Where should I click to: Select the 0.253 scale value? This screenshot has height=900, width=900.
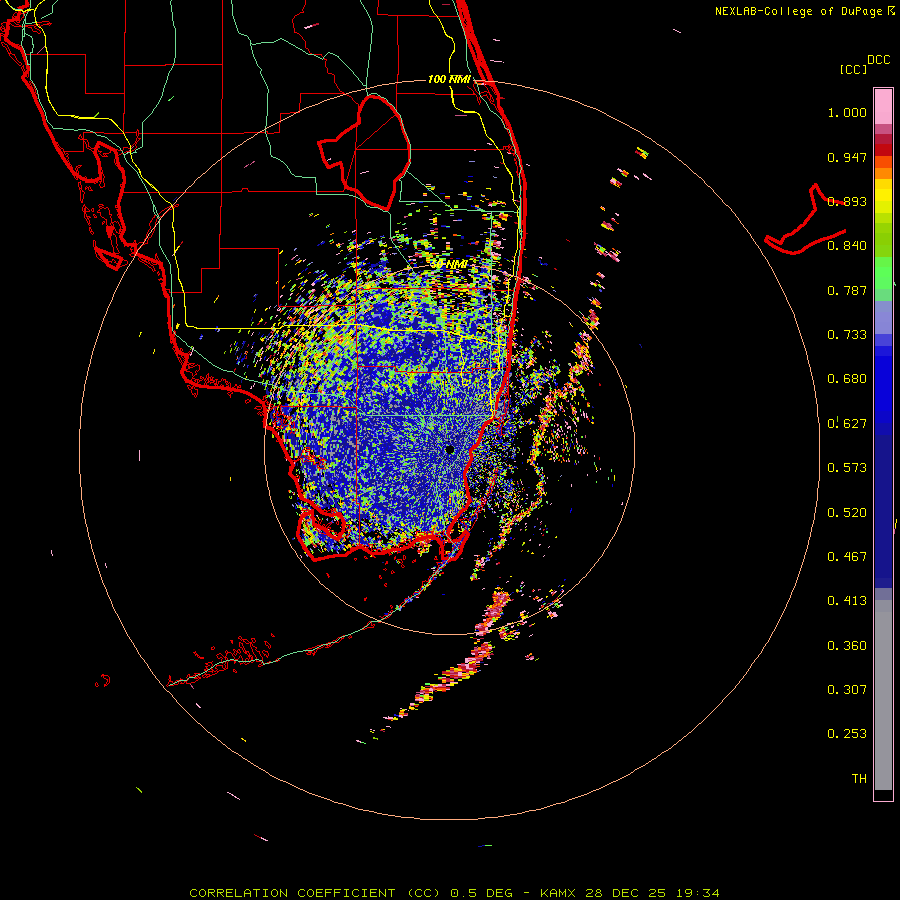pos(847,734)
